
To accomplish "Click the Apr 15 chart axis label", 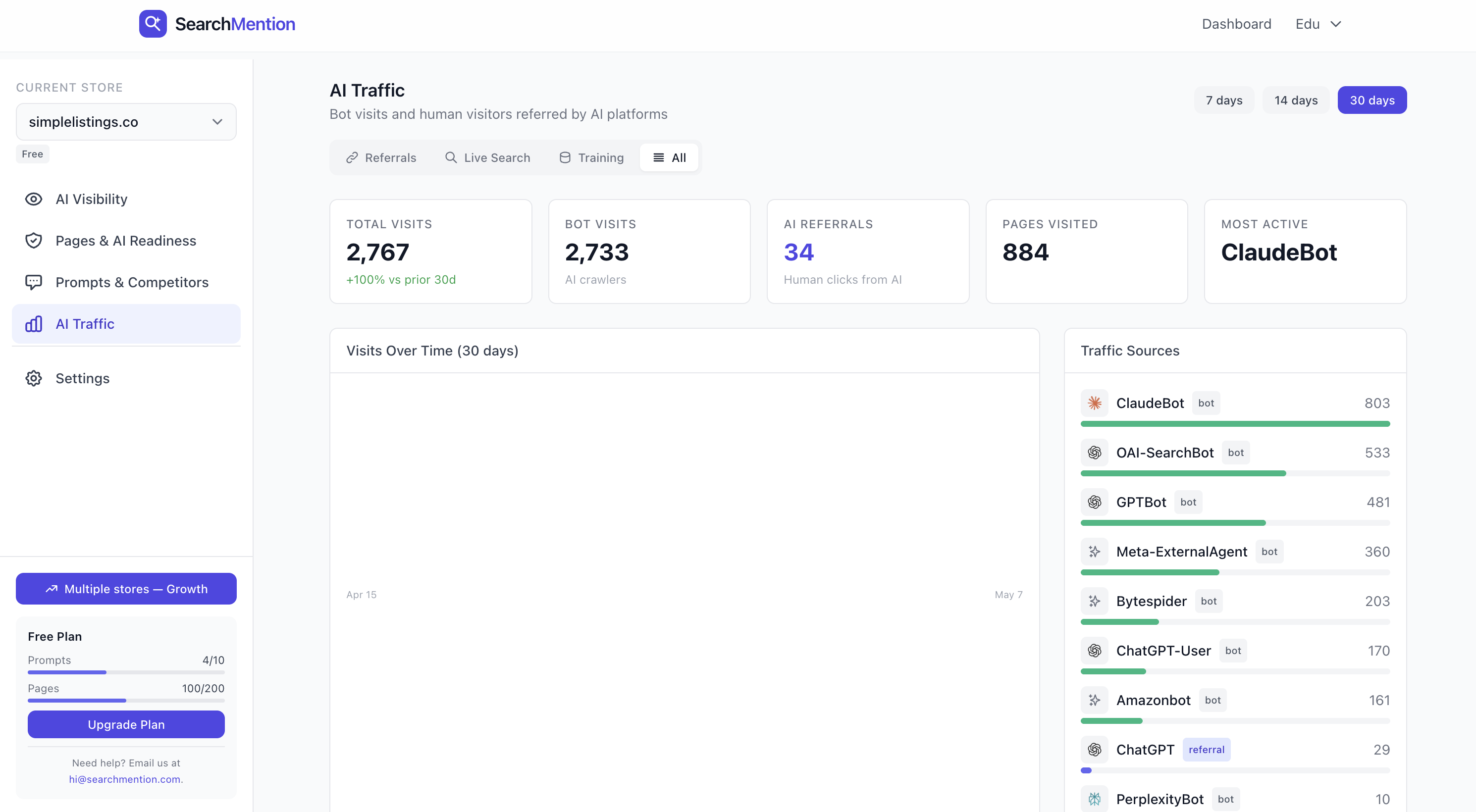I will coord(362,595).
